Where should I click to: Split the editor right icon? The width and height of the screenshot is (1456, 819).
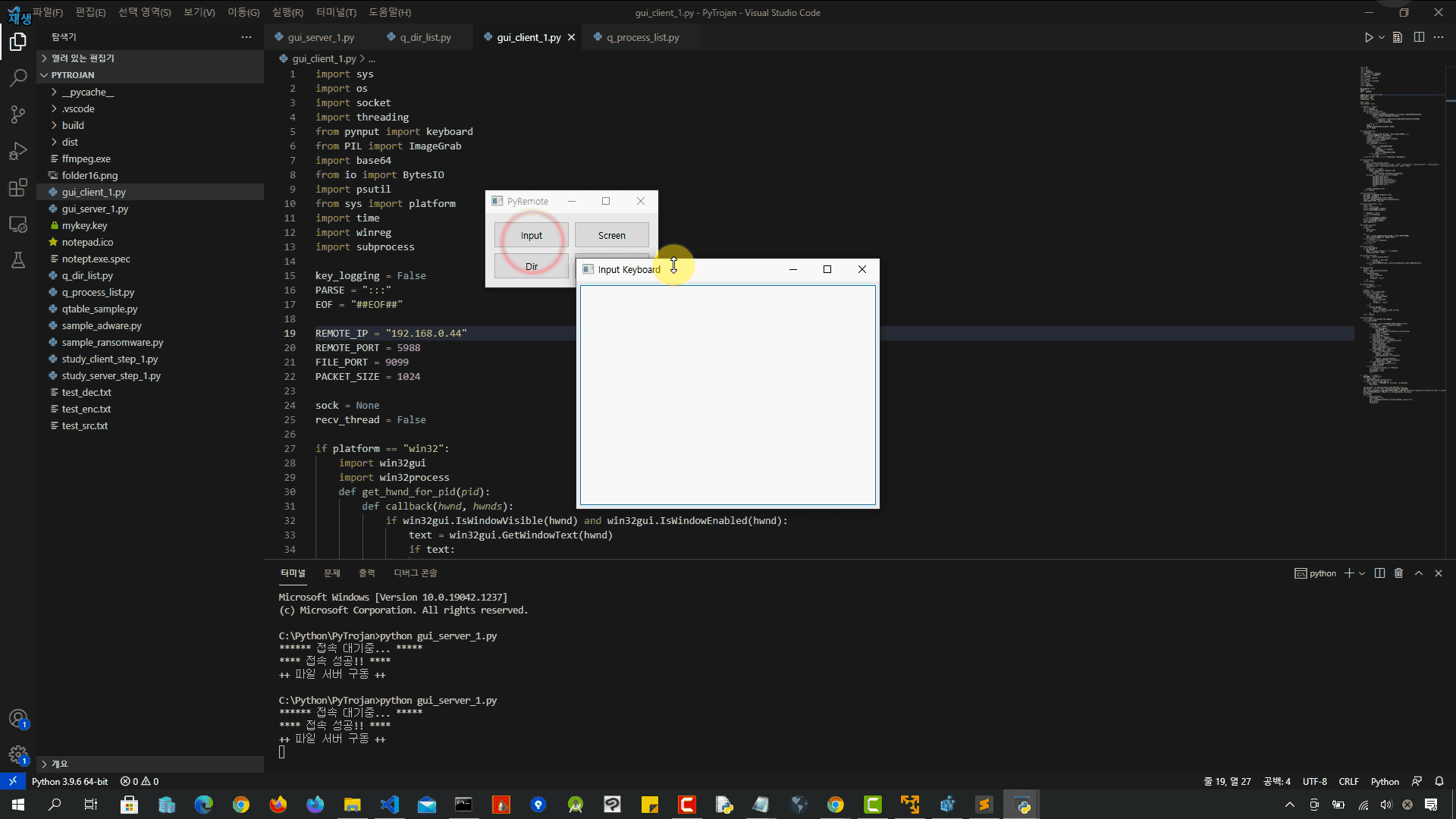click(x=1419, y=37)
